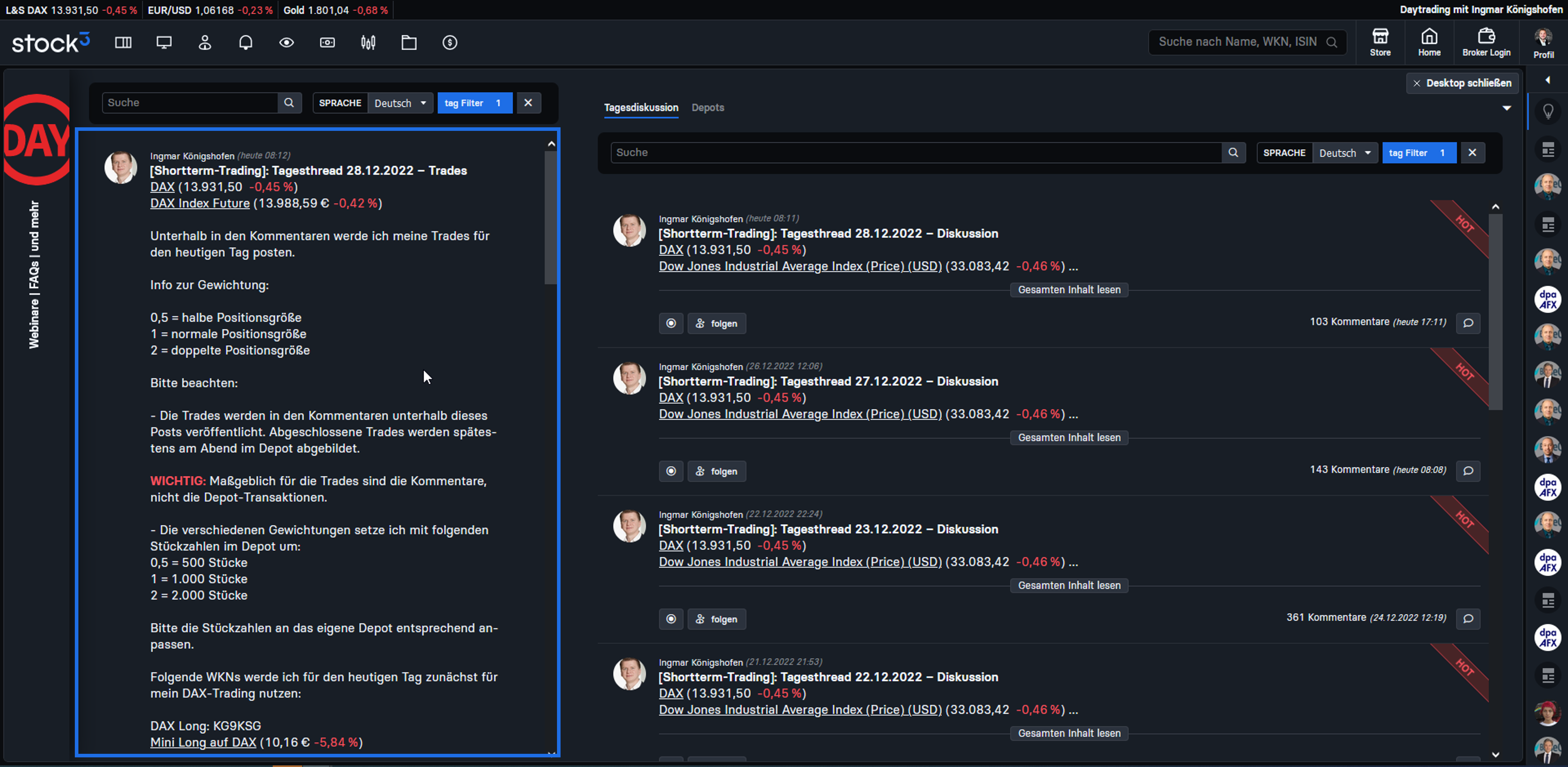Open the alerts bell icon
The width and height of the screenshot is (1568, 767).
[245, 43]
